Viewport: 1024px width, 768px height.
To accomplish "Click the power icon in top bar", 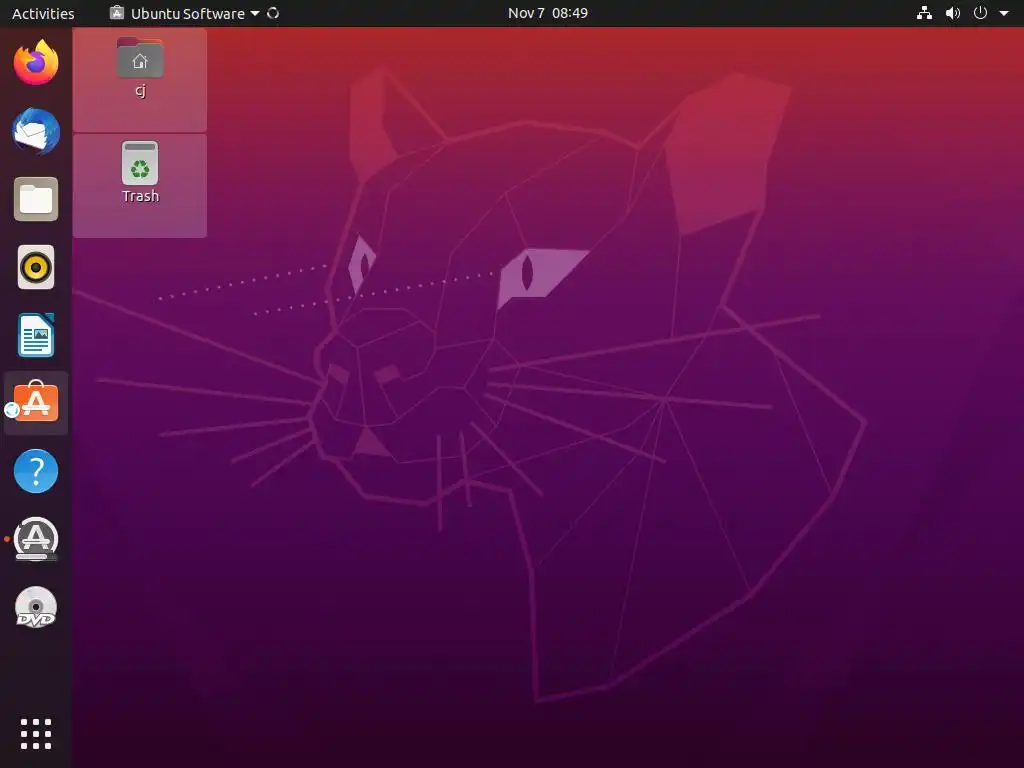I will pyautogui.click(x=980, y=13).
